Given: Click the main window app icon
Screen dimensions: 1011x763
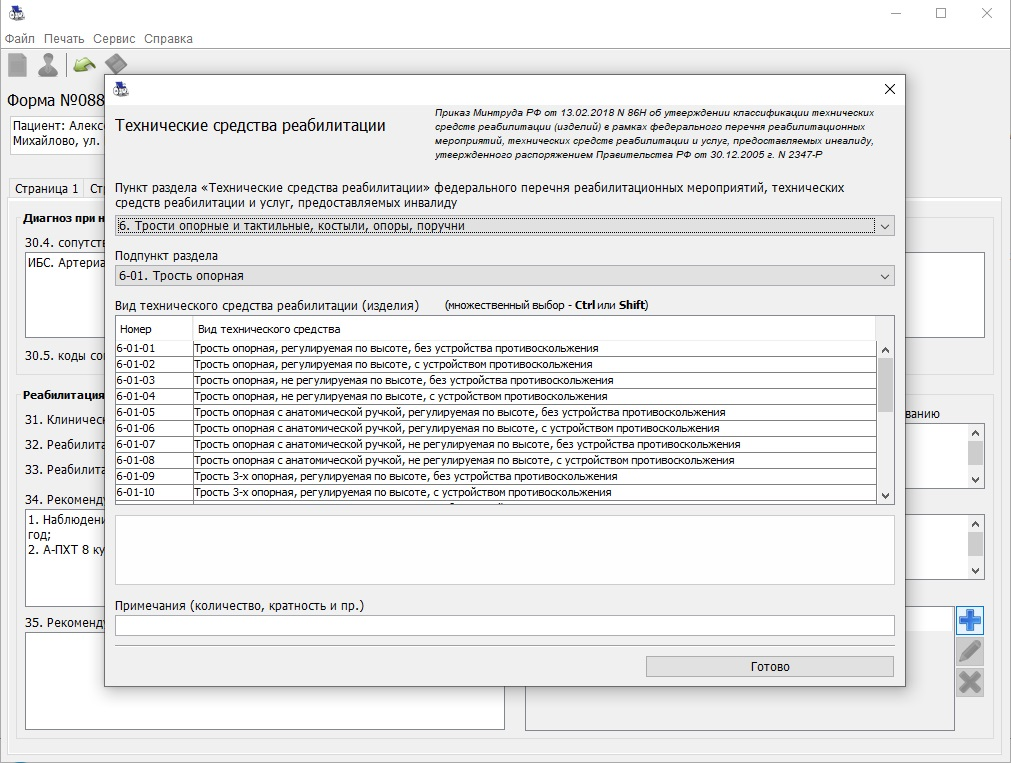Looking at the screenshot, I should tap(17, 13).
